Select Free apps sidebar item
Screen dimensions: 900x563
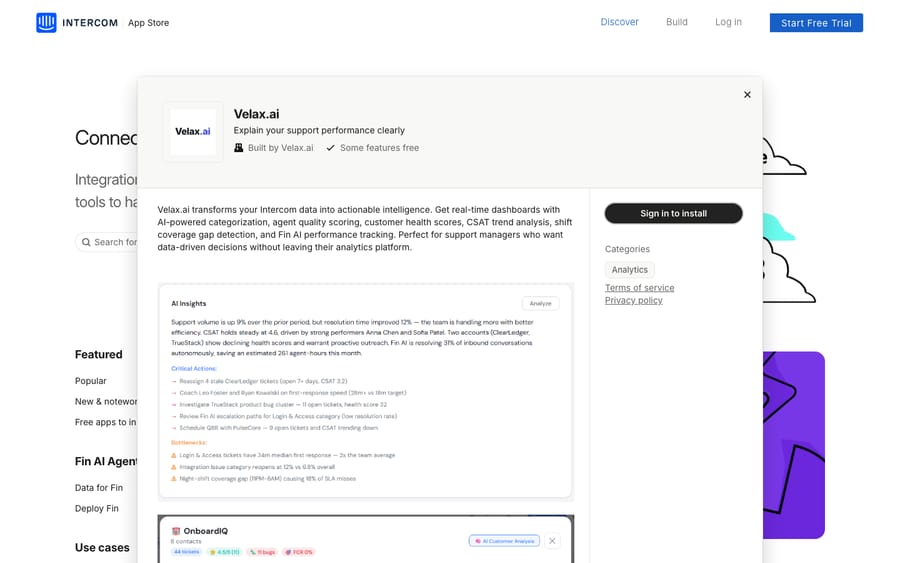click(106, 422)
